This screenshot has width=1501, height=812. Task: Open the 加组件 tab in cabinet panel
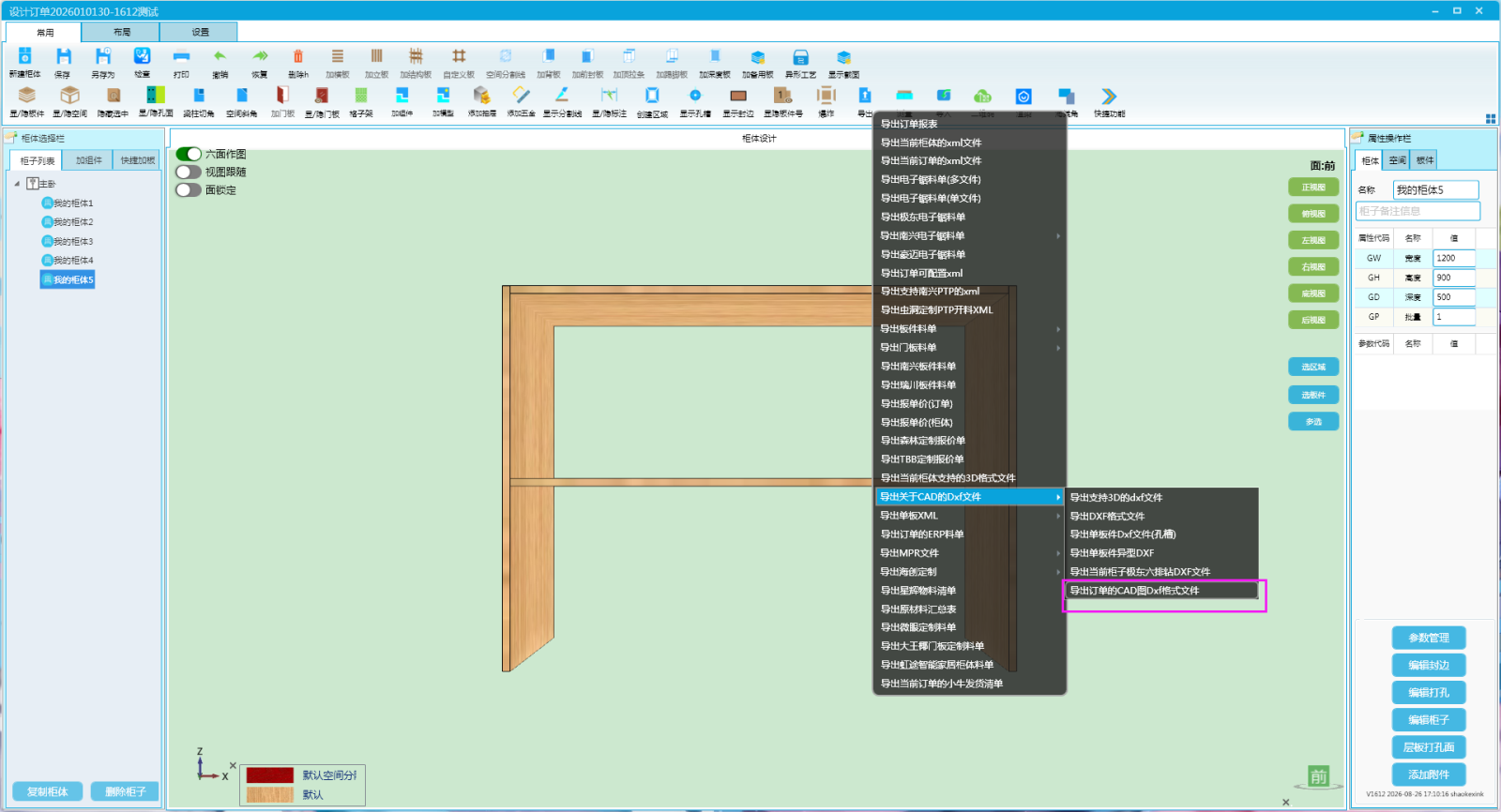tap(89, 160)
